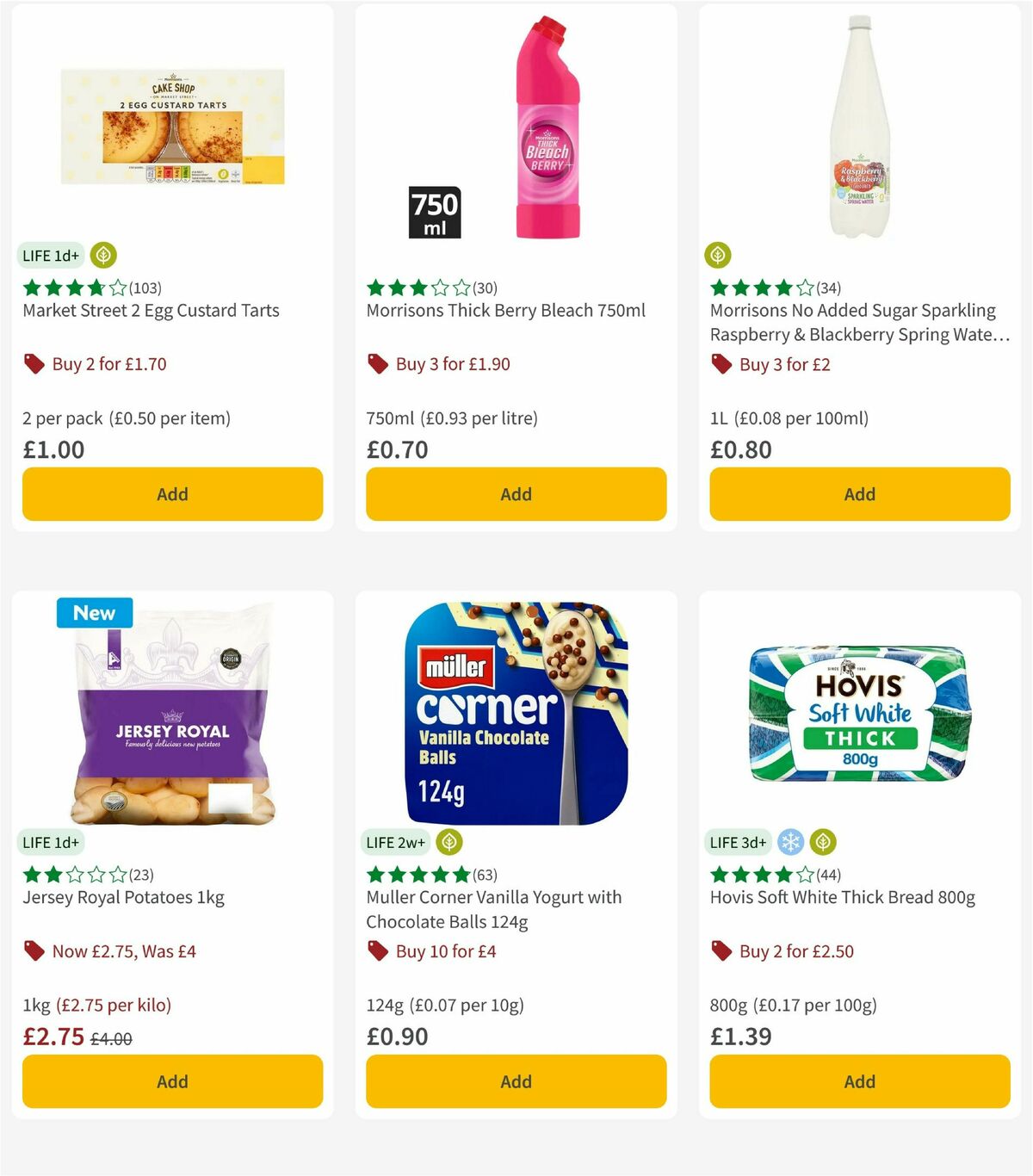Open the (103) reviews for Custard Tarts
This screenshot has height=1176, width=1033.
(144, 288)
